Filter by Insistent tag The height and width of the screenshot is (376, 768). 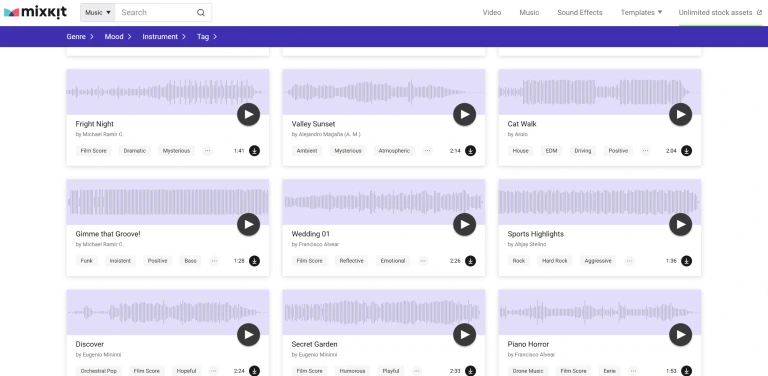click(x=120, y=261)
